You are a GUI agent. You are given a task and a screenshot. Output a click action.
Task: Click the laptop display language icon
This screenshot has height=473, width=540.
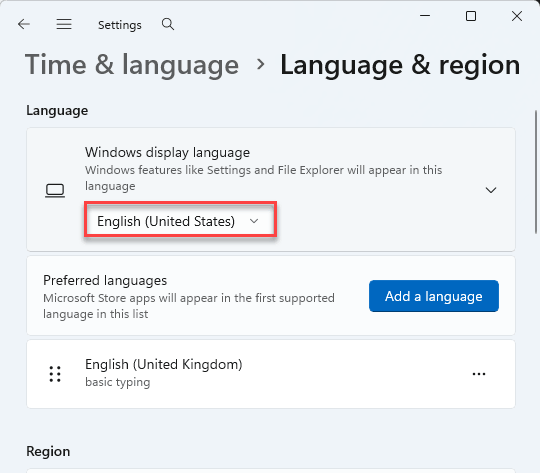(55, 190)
